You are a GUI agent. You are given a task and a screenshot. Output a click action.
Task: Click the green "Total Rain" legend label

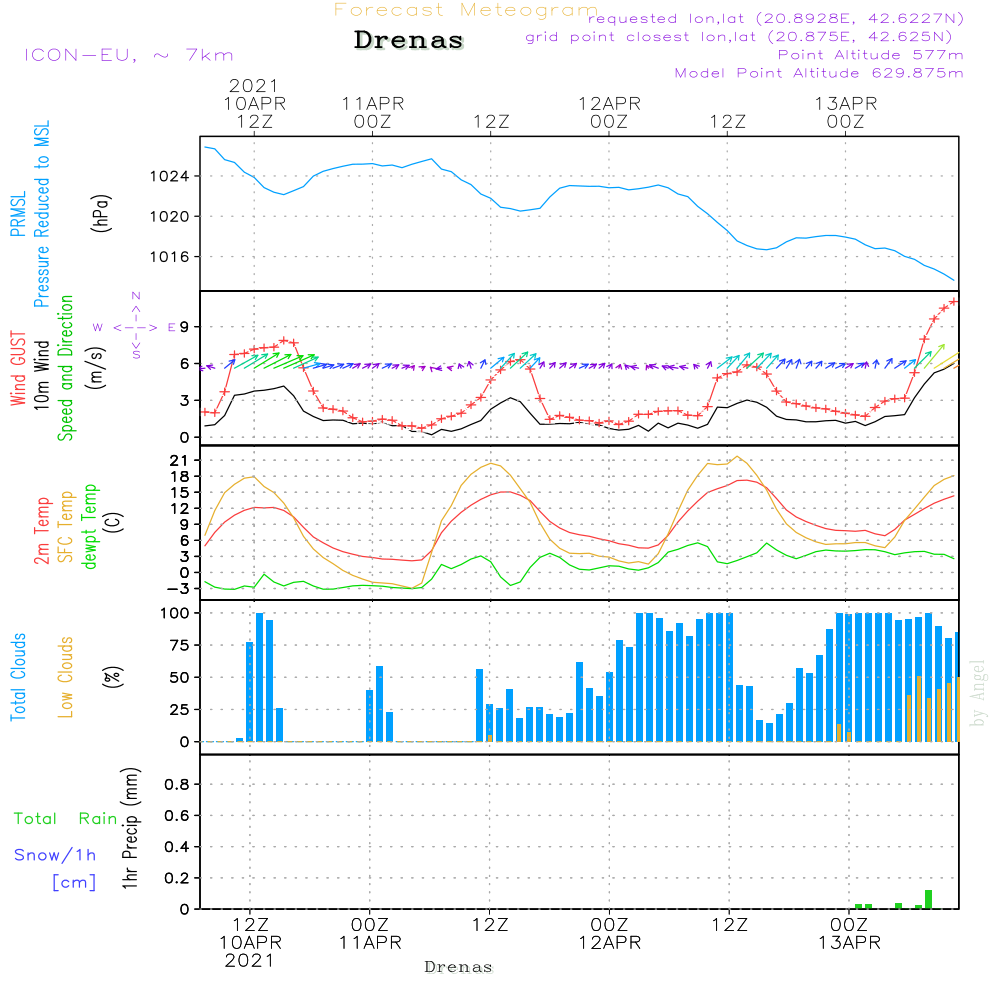coord(66,819)
